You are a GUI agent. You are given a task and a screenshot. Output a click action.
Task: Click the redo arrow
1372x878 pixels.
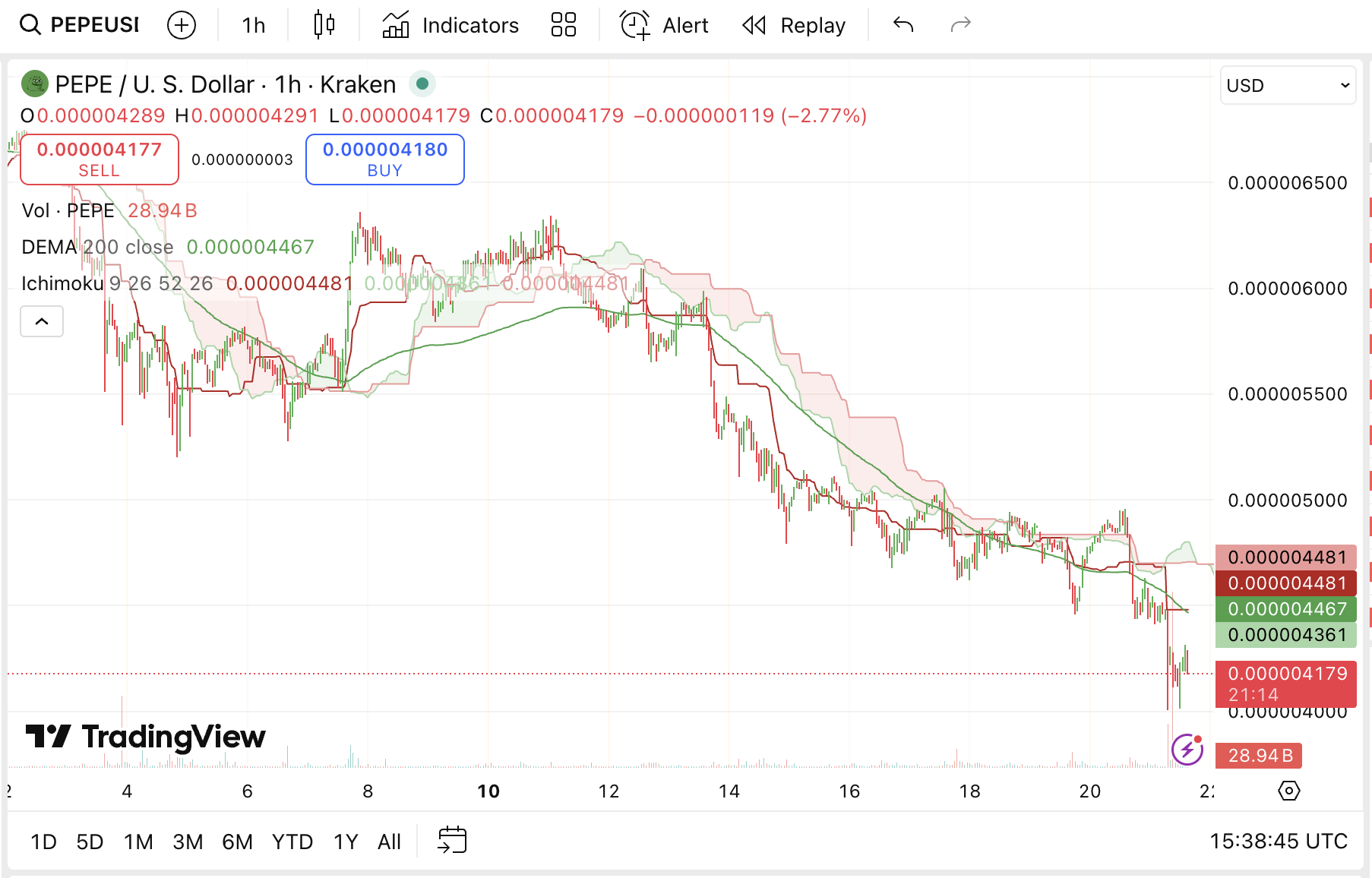coord(961,25)
